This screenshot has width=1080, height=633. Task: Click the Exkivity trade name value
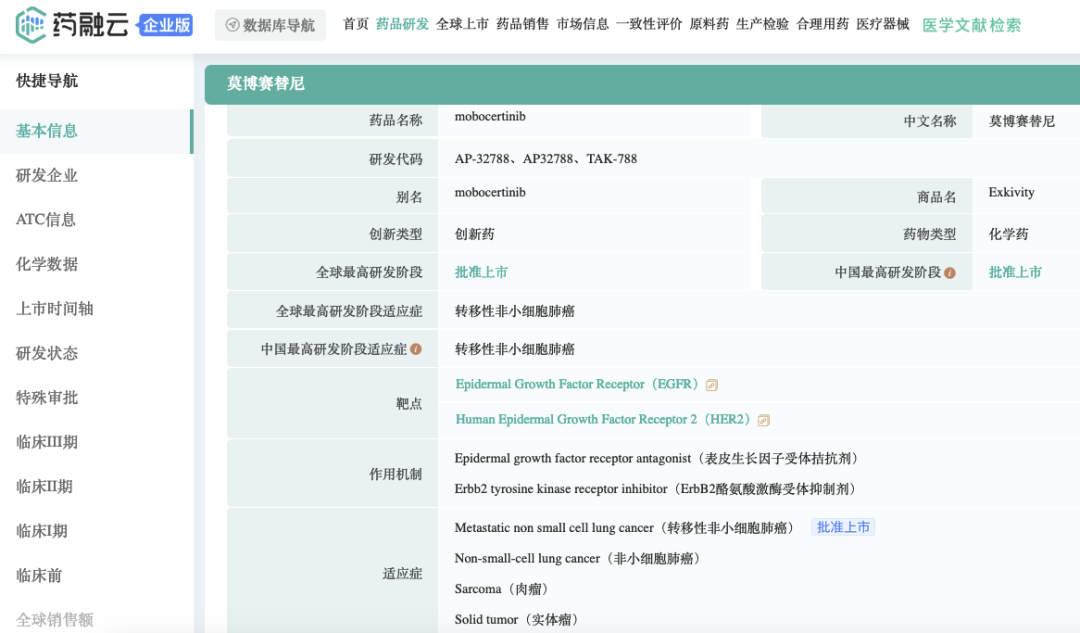pyautogui.click(x=1011, y=192)
